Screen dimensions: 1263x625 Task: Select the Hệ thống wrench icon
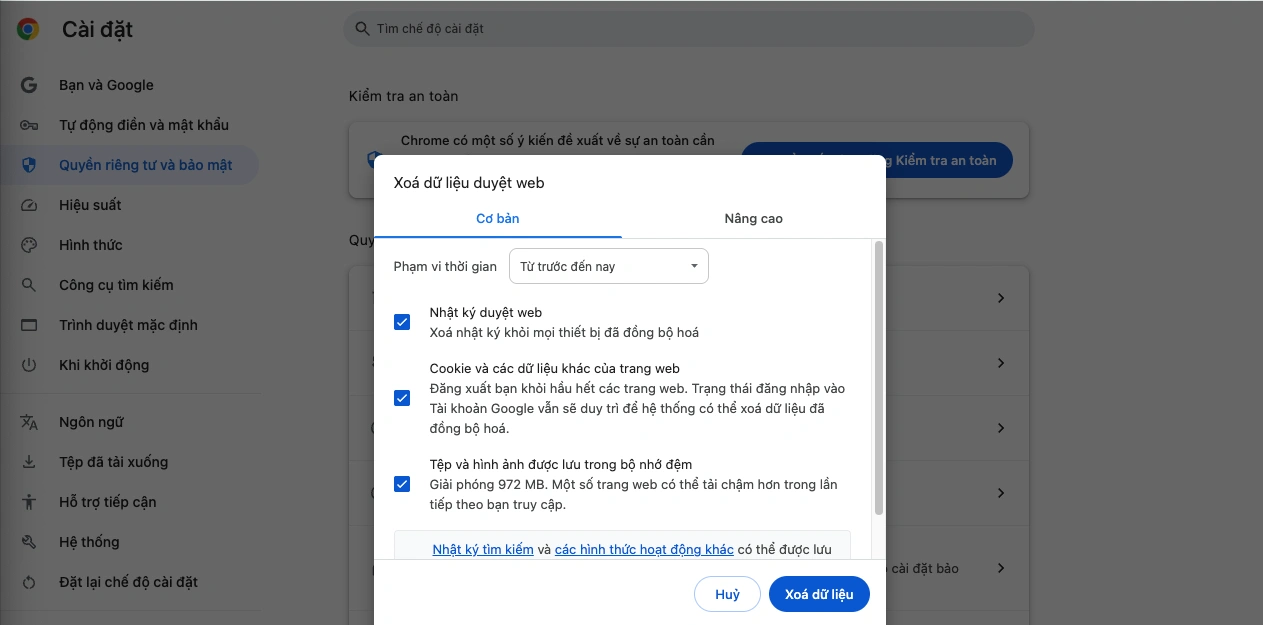point(28,541)
